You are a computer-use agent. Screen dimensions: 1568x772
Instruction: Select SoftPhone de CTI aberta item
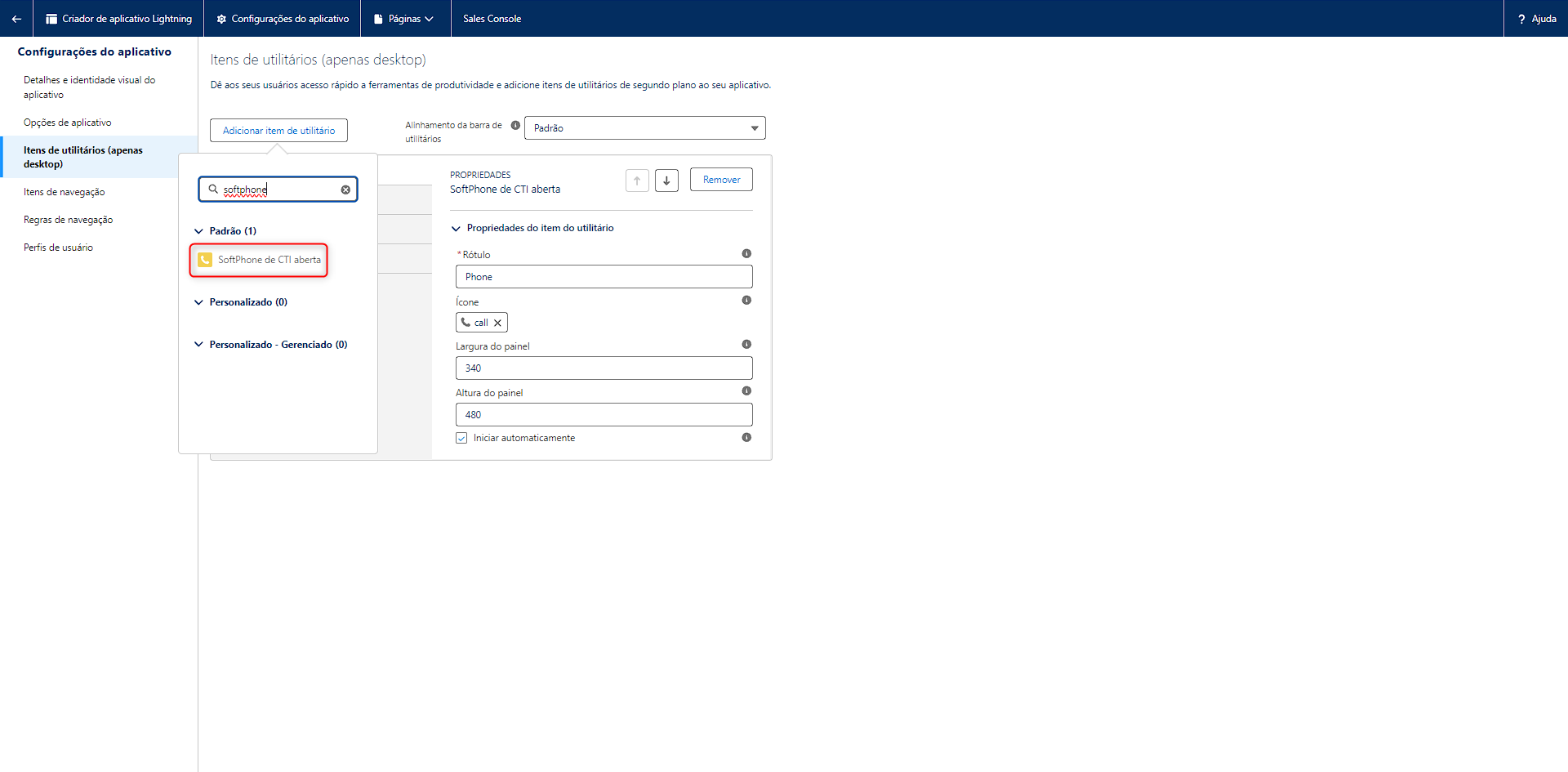260,260
